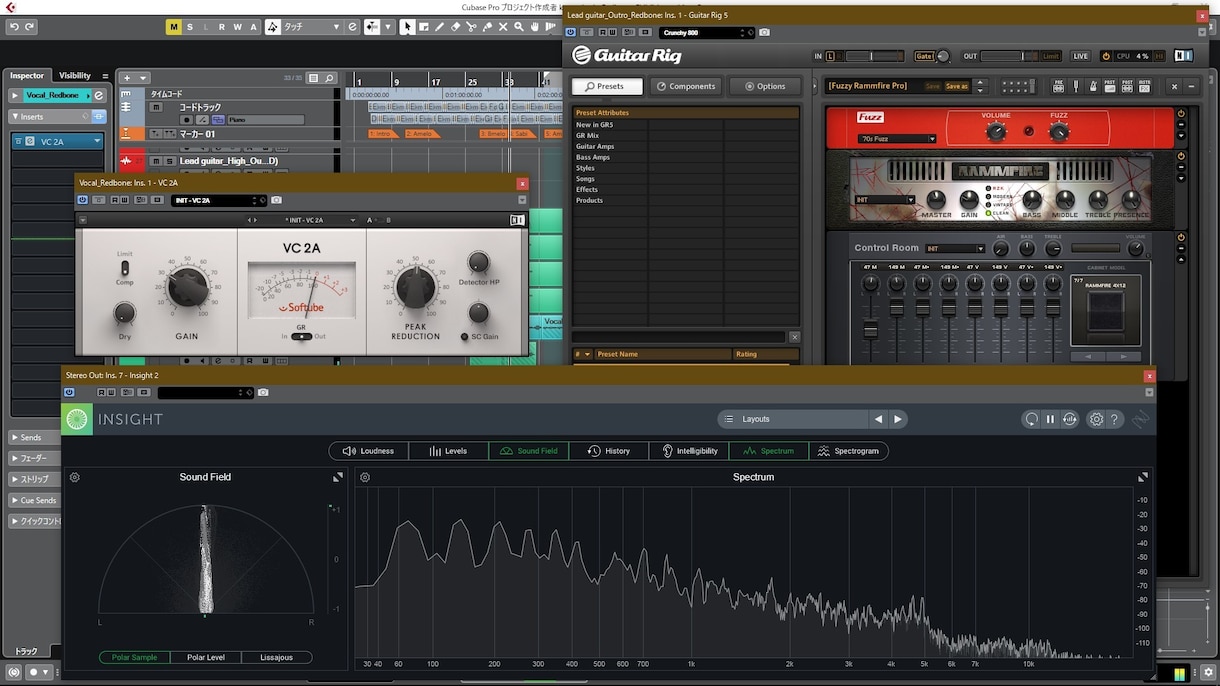The image size is (1220, 686).
Task: Toggle the Read automation R button
Action: (x=222, y=27)
